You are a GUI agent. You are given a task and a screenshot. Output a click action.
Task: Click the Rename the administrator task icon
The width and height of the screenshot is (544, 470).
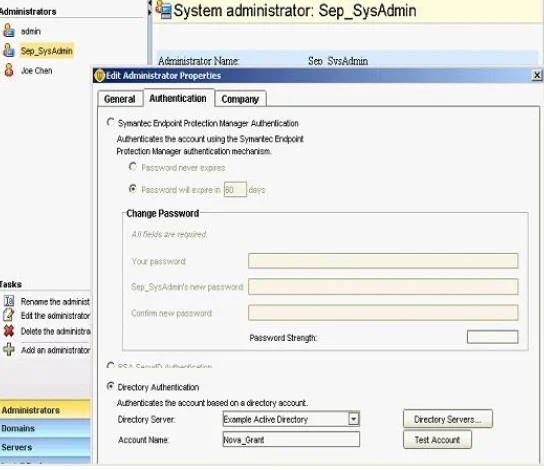point(9,301)
